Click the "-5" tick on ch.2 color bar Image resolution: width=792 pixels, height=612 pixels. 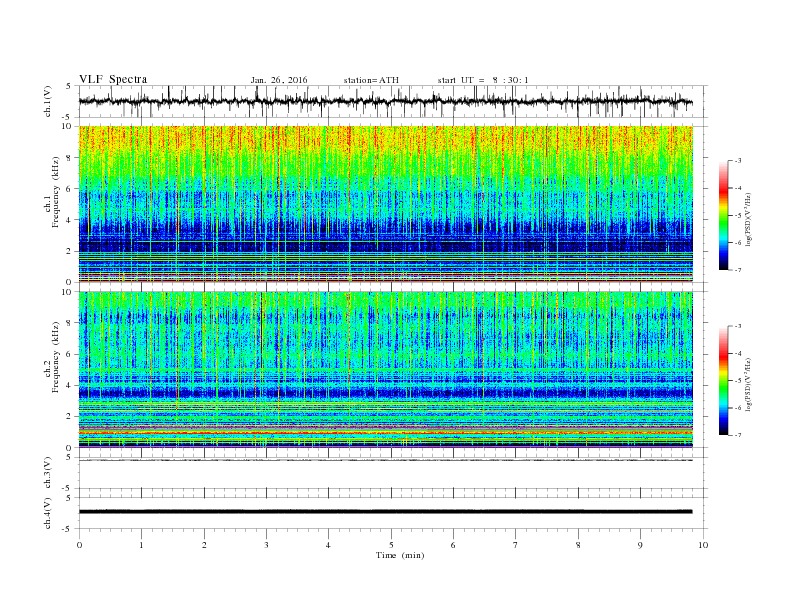(x=737, y=381)
